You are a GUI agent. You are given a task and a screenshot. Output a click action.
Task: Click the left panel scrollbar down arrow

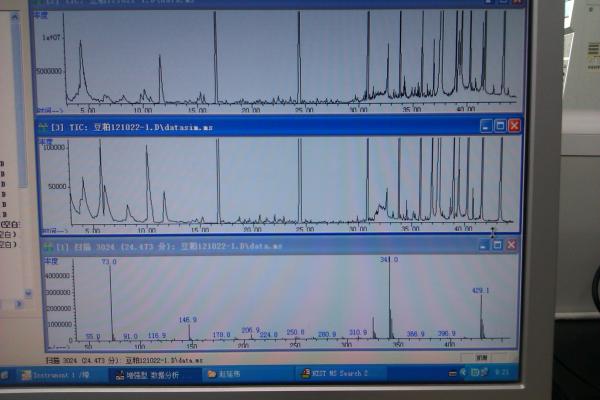point(28,294)
